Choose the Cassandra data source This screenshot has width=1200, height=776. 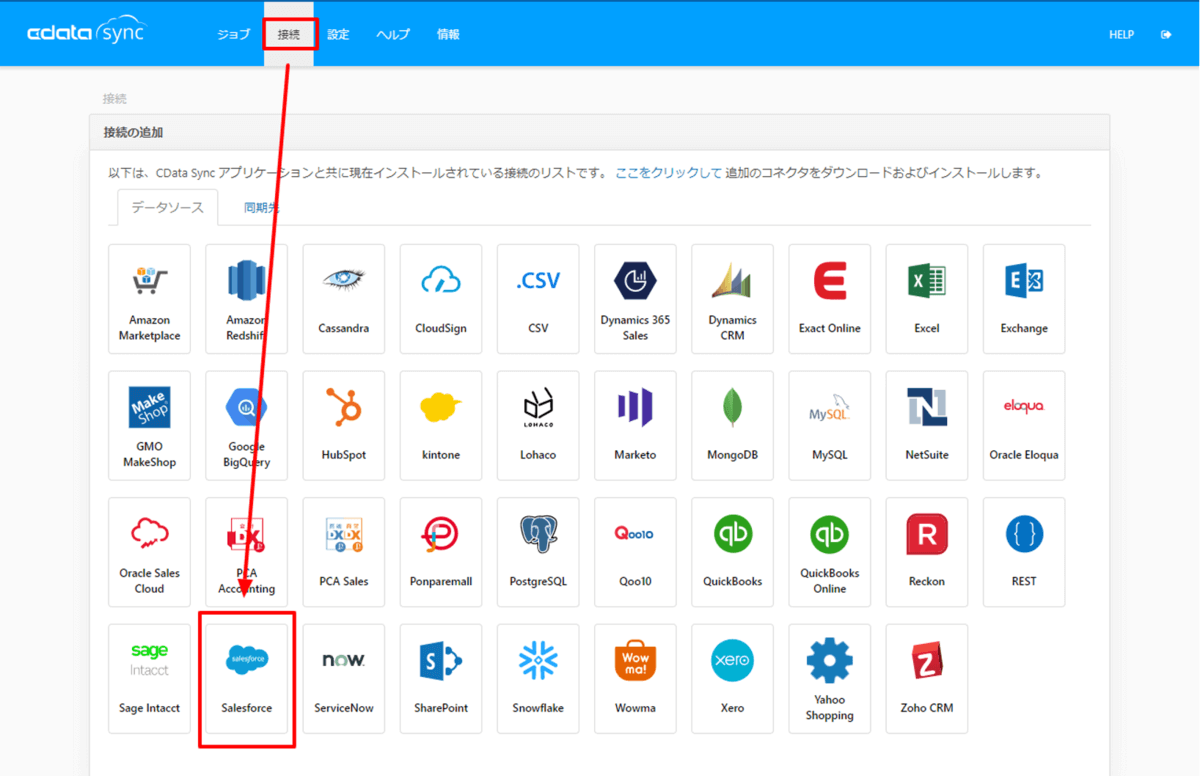pyautogui.click(x=343, y=299)
